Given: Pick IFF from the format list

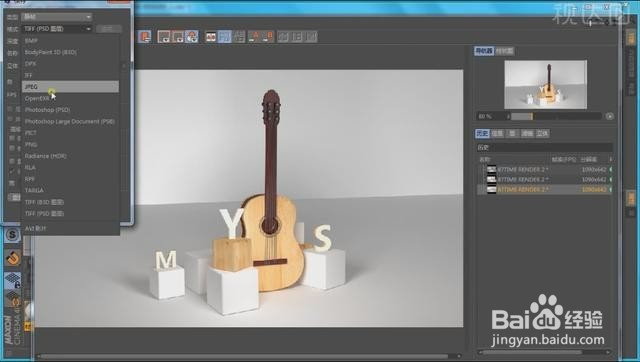Looking at the screenshot, I should click(x=70, y=75).
